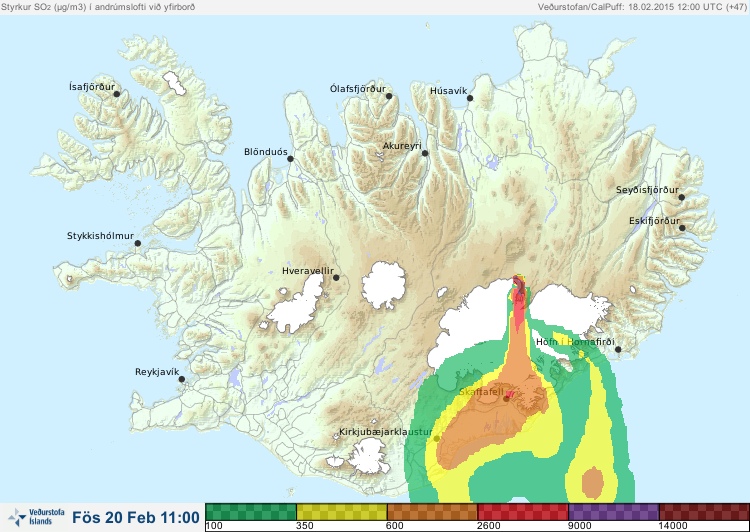This screenshot has height=532, width=750.
Task: Click the Höfn í Hornafirði marker dot
Action: (618, 350)
